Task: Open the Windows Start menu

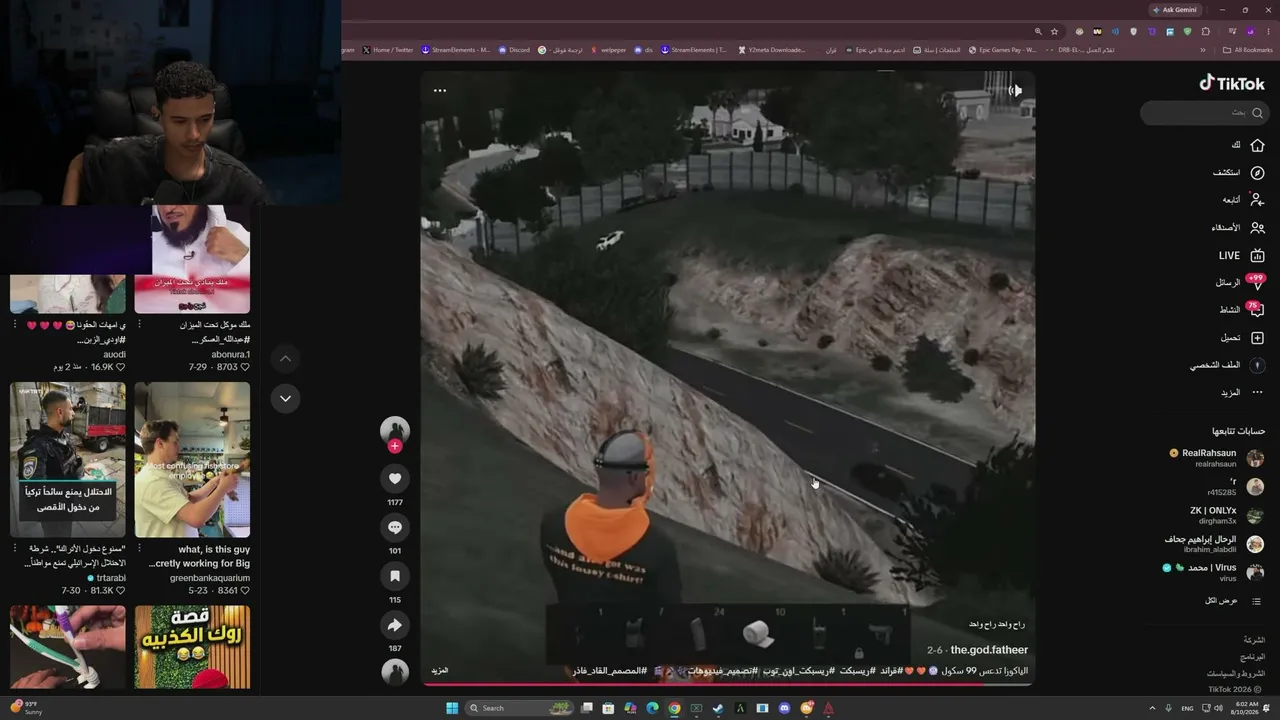Action: pyautogui.click(x=452, y=708)
